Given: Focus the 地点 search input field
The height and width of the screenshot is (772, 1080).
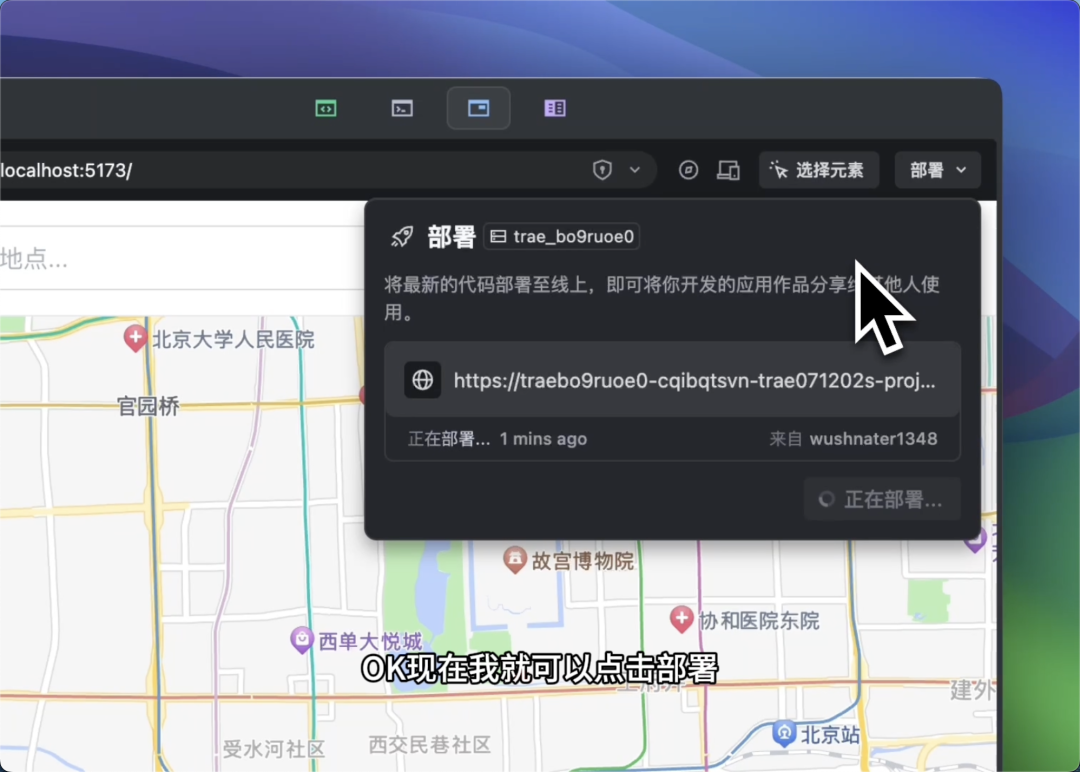Looking at the screenshot, I should click(x=150, y=260).
